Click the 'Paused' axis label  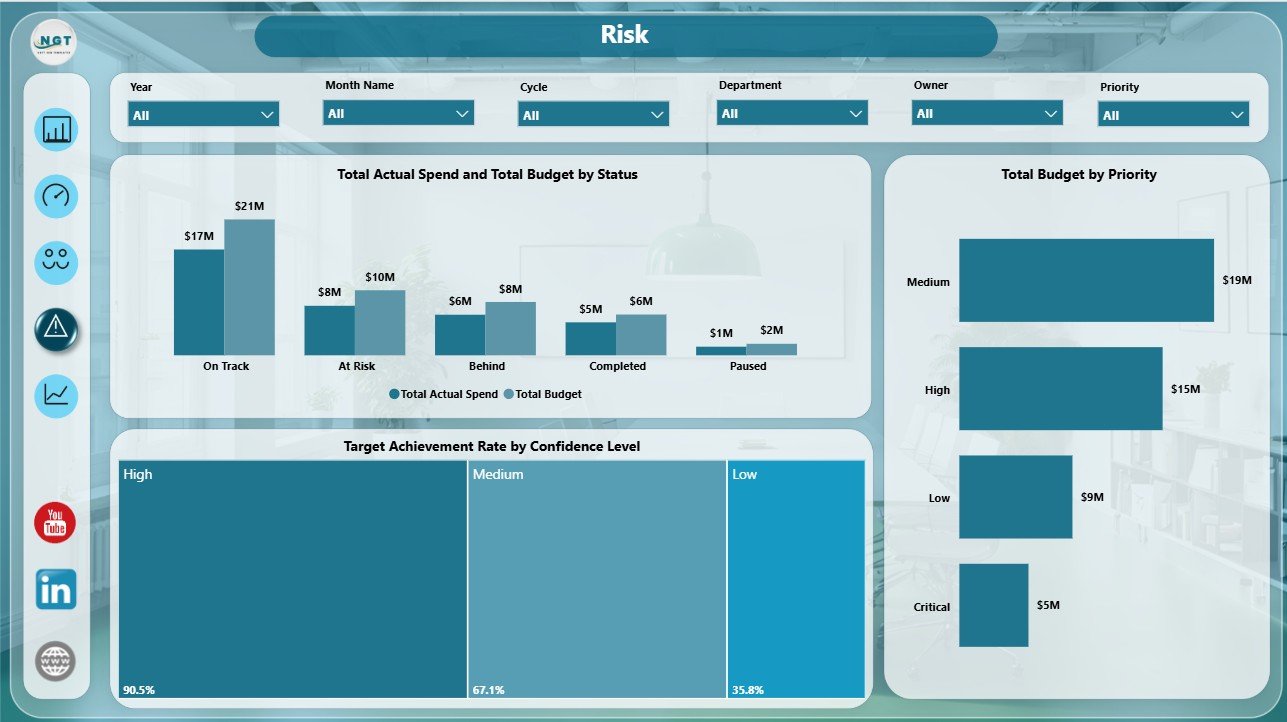coord(748,366)
